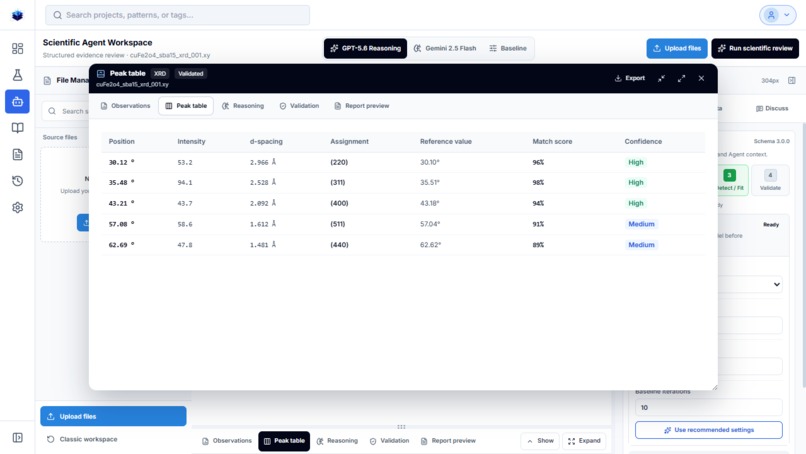Open bottom bar Validation tab
This screenshot has height=454, width=806.
tap(390, 441)
